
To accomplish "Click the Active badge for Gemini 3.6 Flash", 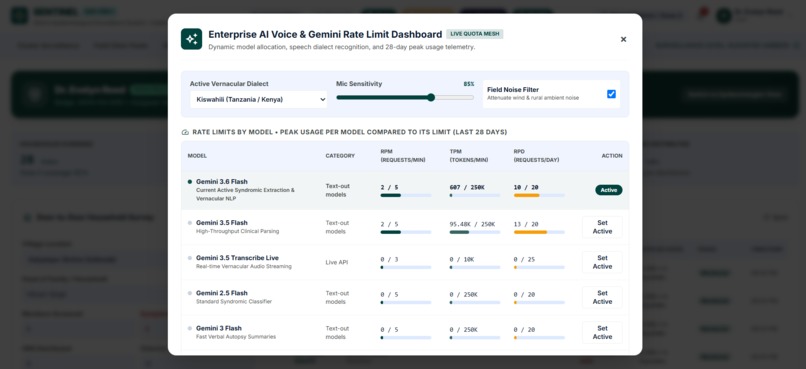I will [609, 190].
